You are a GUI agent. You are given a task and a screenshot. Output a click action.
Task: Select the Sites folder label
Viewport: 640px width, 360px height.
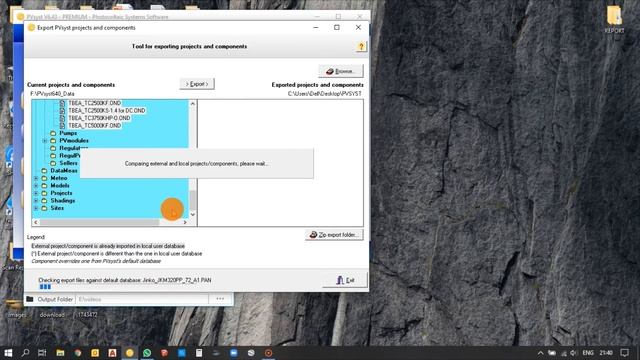(57, 208)
